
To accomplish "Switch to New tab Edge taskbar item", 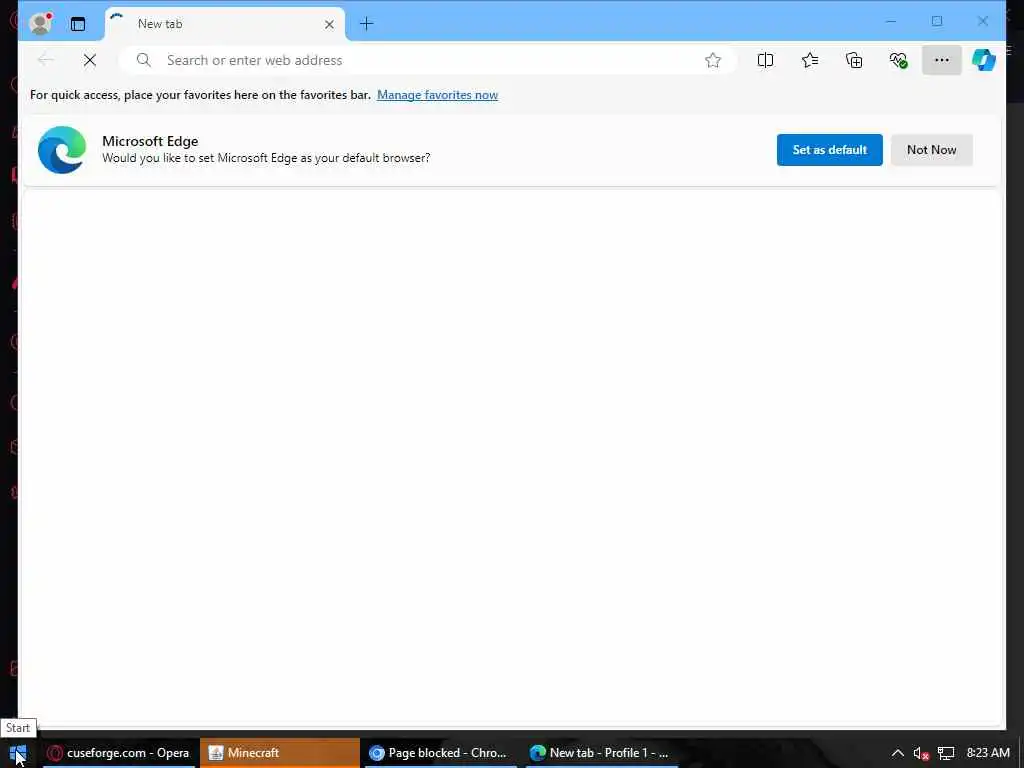I will 601,753.
